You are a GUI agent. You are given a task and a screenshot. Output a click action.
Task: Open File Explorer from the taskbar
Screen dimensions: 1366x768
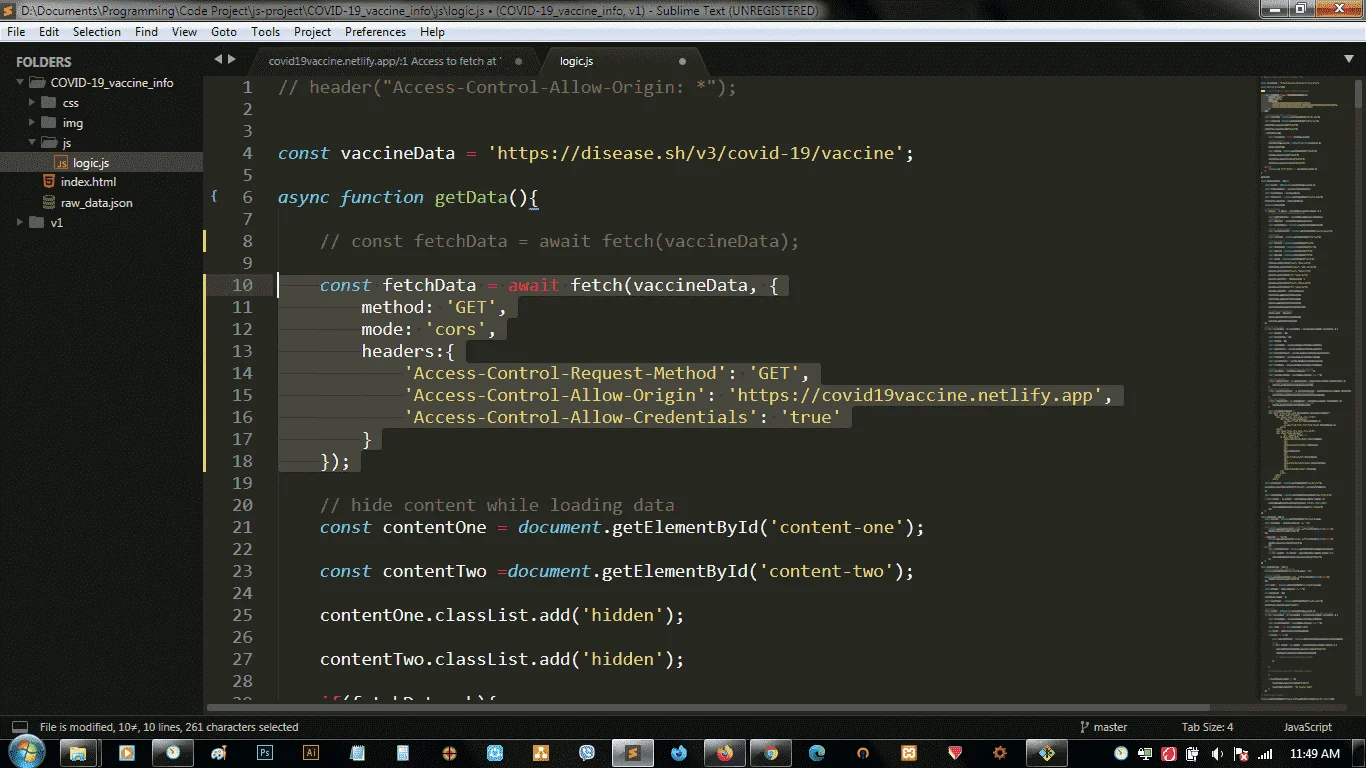[78, 753]
